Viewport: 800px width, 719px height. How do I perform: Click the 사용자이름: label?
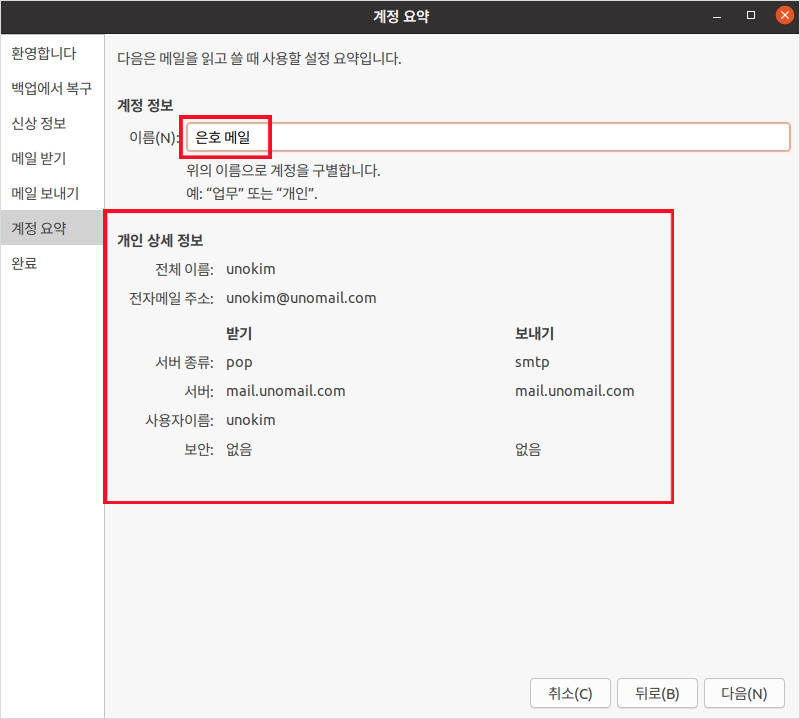point(180,420)
